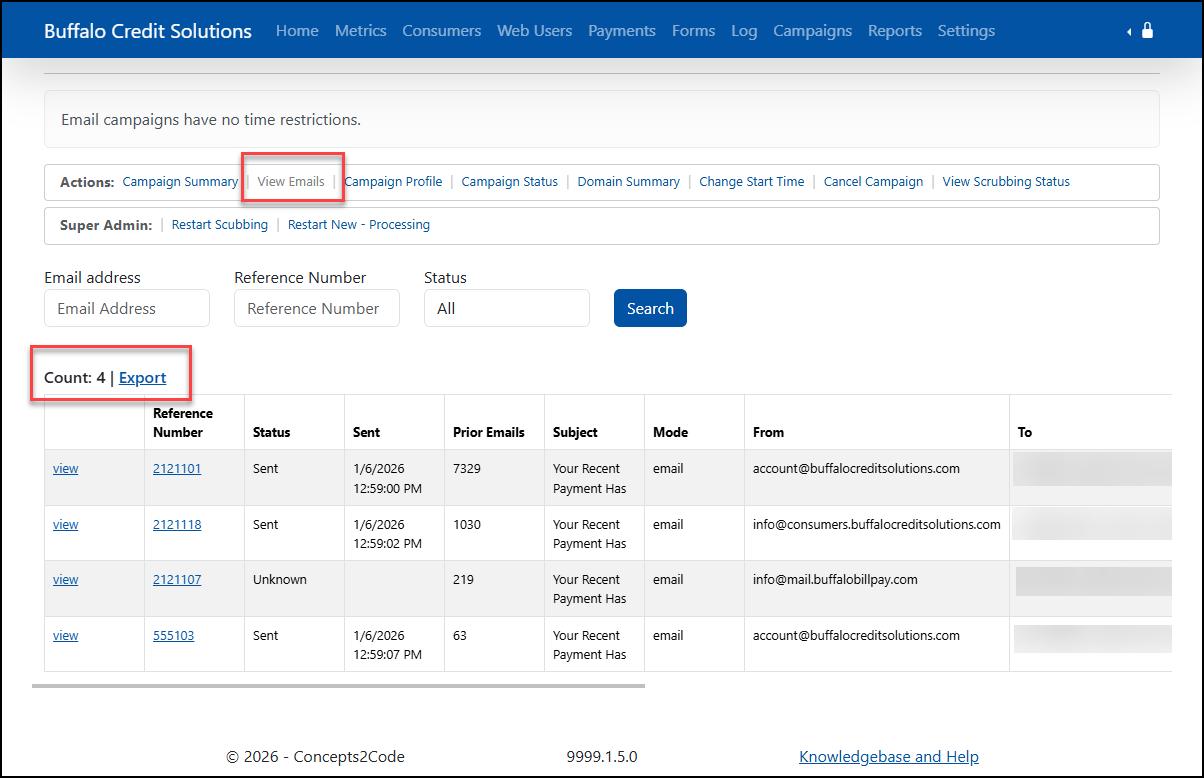
Task: Click Prior Emails value 7329
Action: coord(467,468)
